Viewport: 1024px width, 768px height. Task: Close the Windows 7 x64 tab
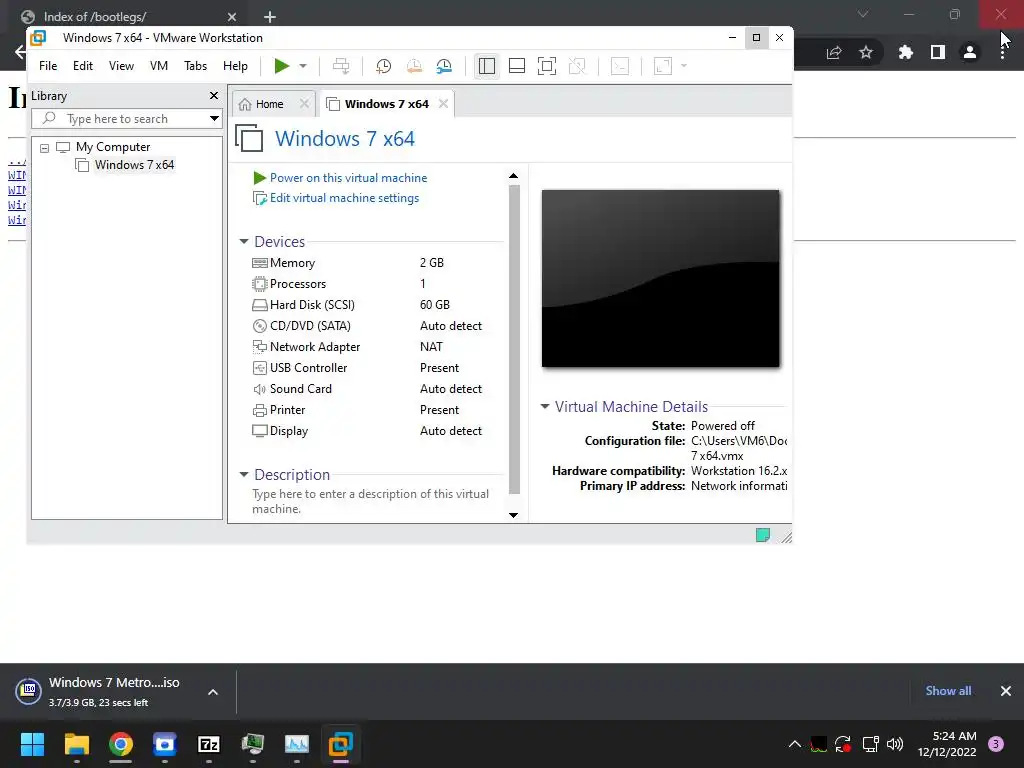(x=443, y=104)
